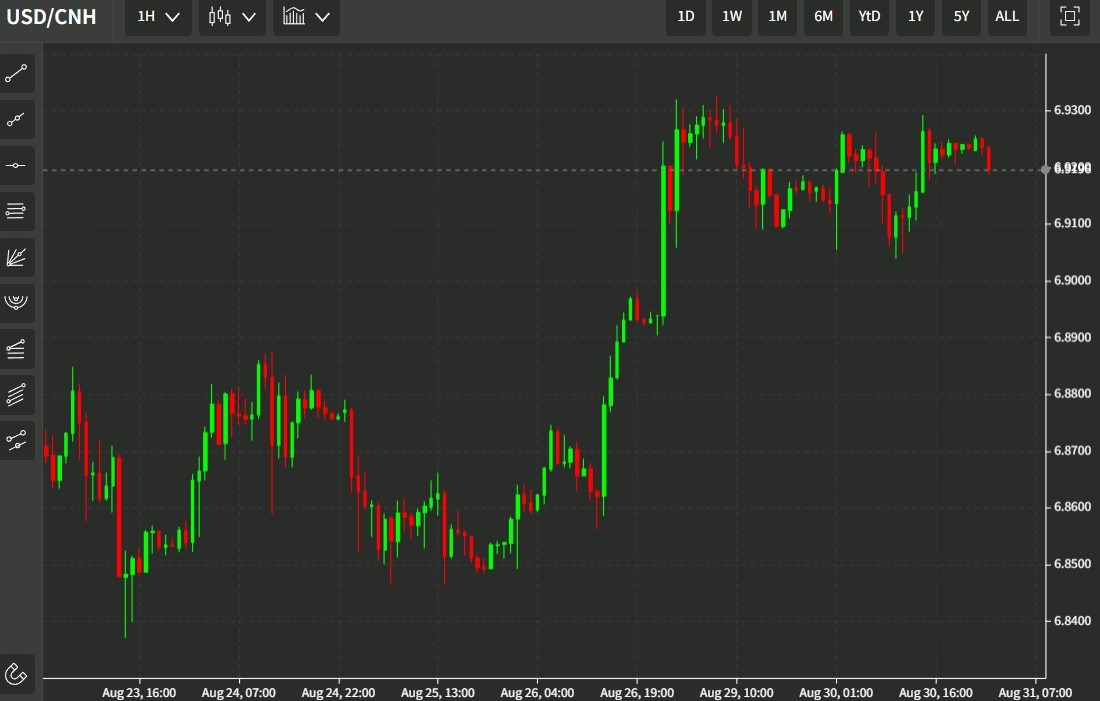Click the Aug 23, 16:00 time label
The width and height of the screenshot is (1100, 701).
[x=139, y=693]
